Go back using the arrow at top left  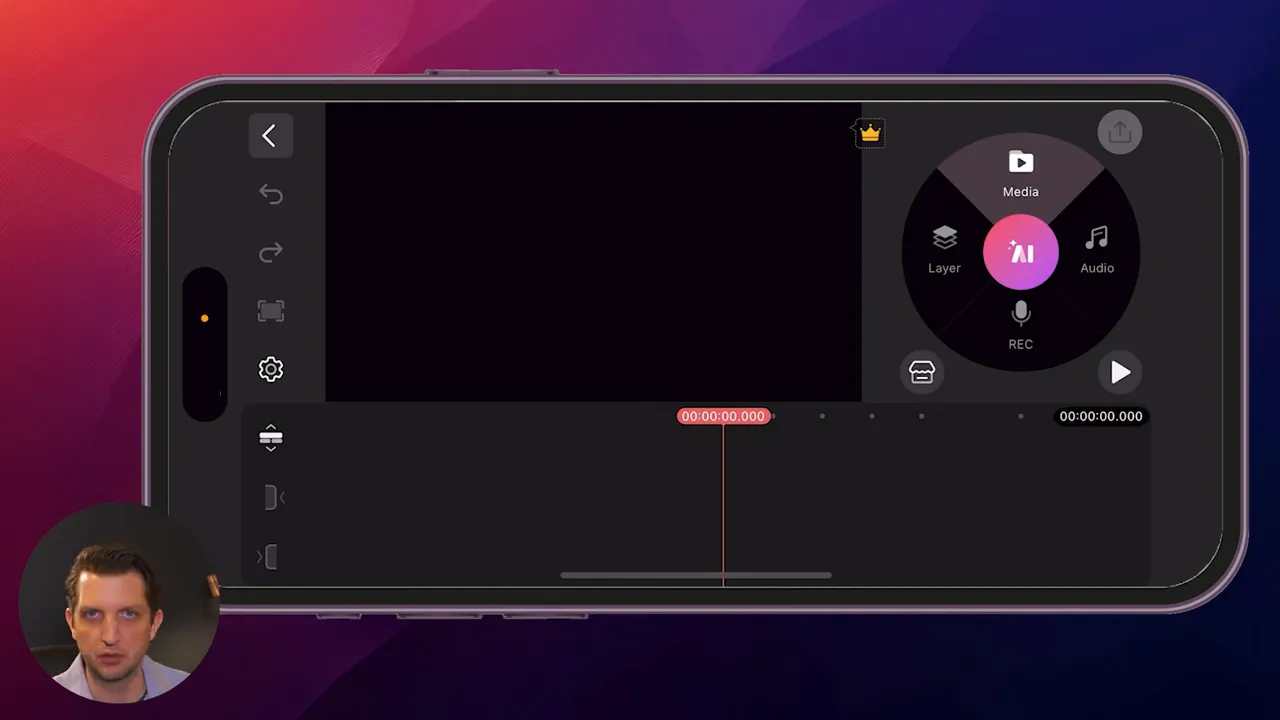(x=270, y=135)
